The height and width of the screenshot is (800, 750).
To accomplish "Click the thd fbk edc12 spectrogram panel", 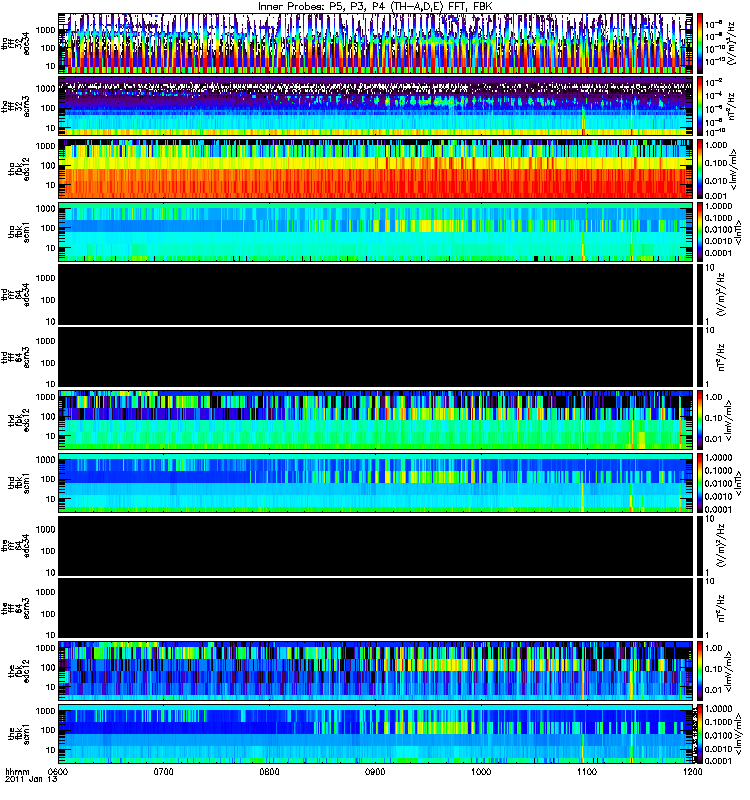I will click(x=376, y=420).
